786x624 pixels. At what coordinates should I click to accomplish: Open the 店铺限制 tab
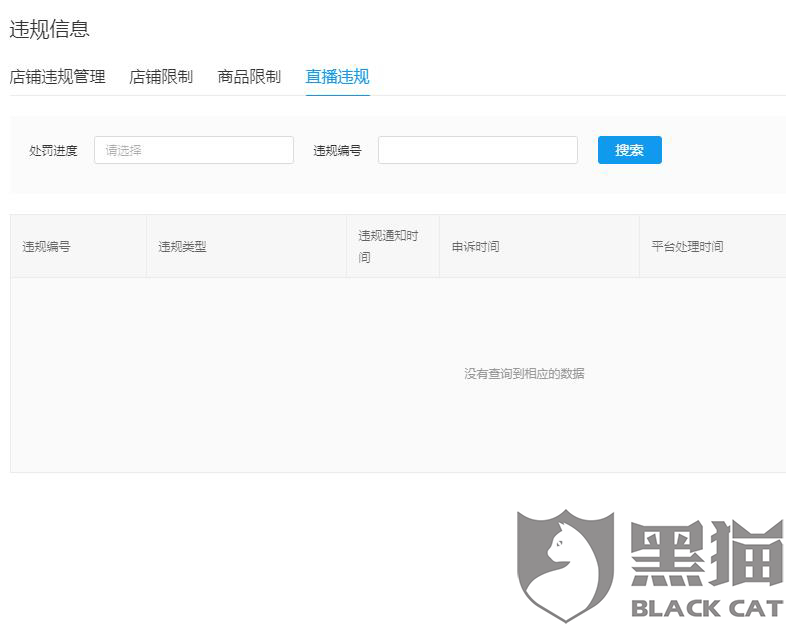pos(161,77)
